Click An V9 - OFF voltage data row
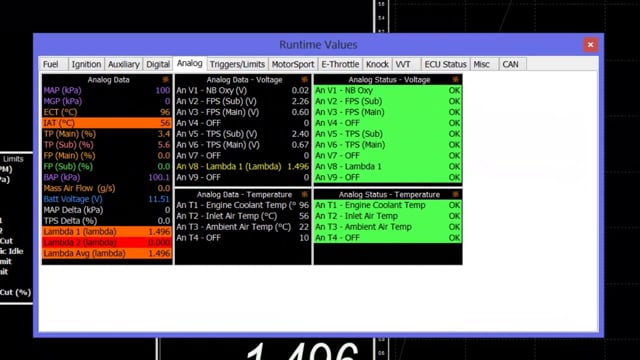The width and height of the screenshot is (640, 360). tap(243, 177)
